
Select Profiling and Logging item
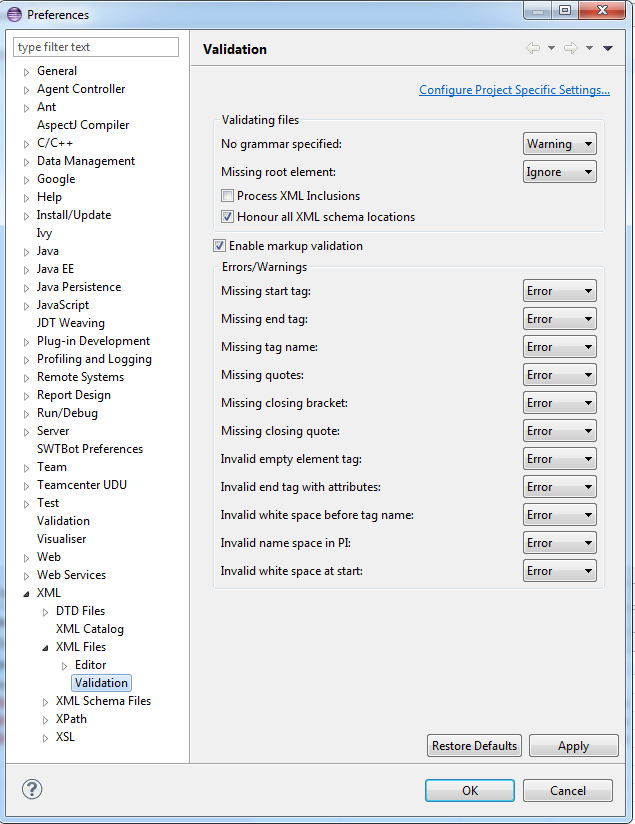[94, 359]
